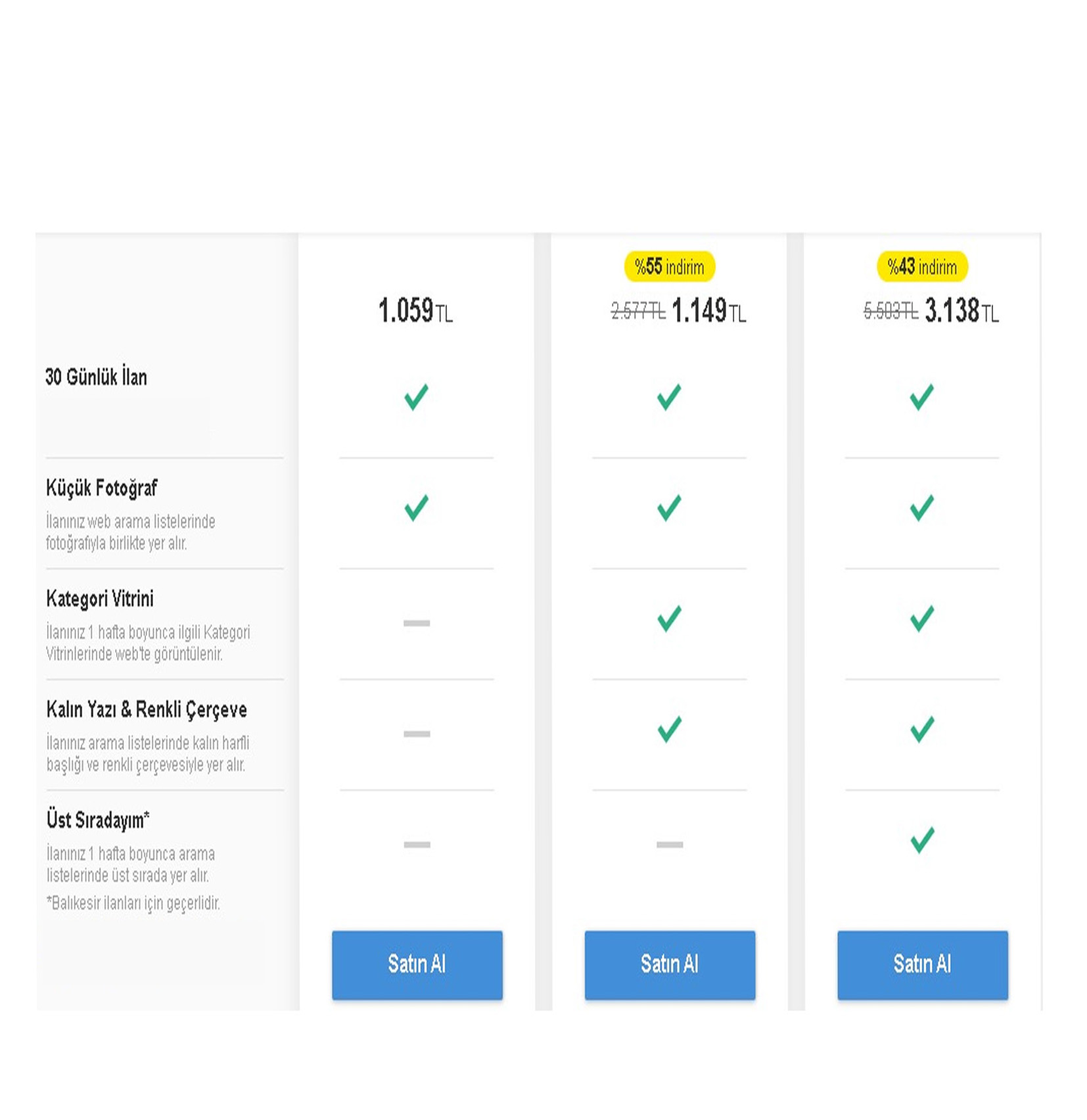Image resolution: width=1087 pixels, height=1120 pixels.
Task: Click Üst Sıradayım dash in 1.149 TL column
Action: point(669,845)
